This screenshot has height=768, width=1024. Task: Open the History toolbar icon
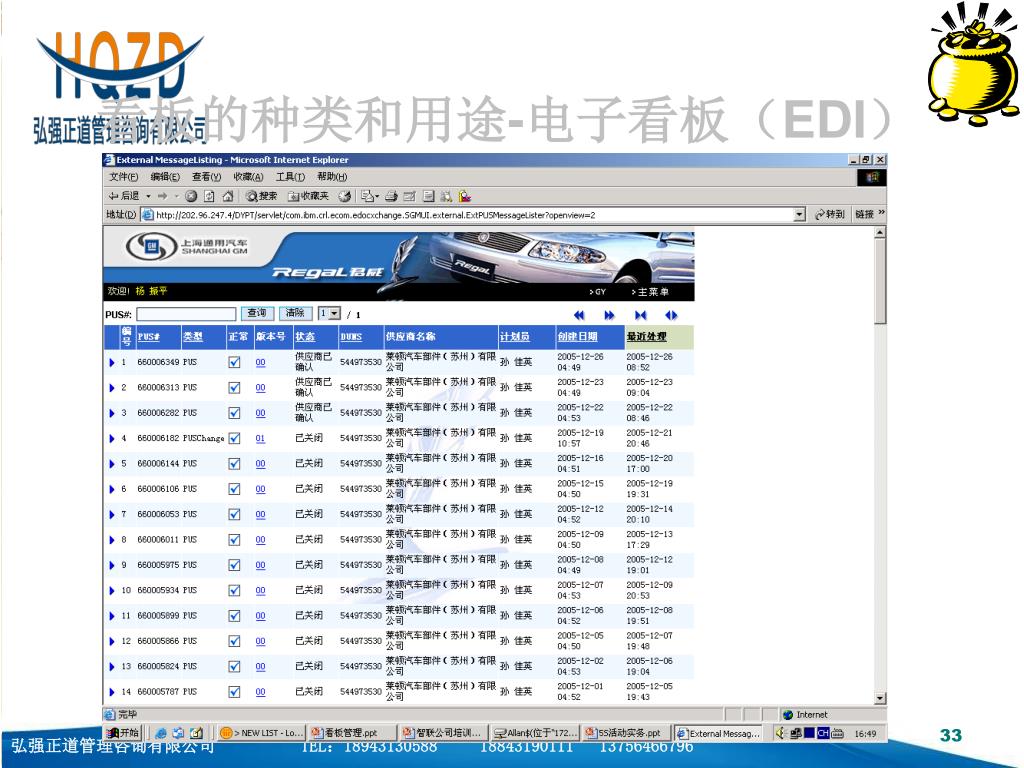coord(345,196)
